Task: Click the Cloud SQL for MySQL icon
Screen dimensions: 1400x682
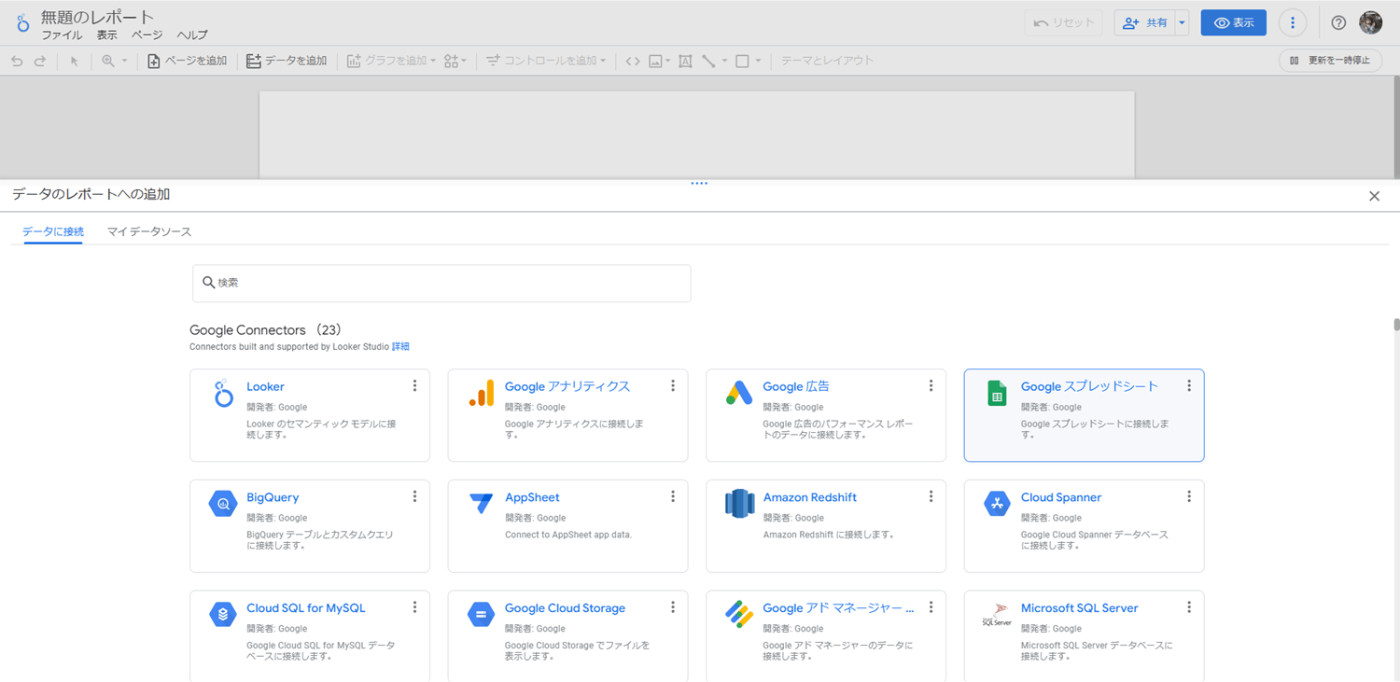Action: [x=223, y=614]
